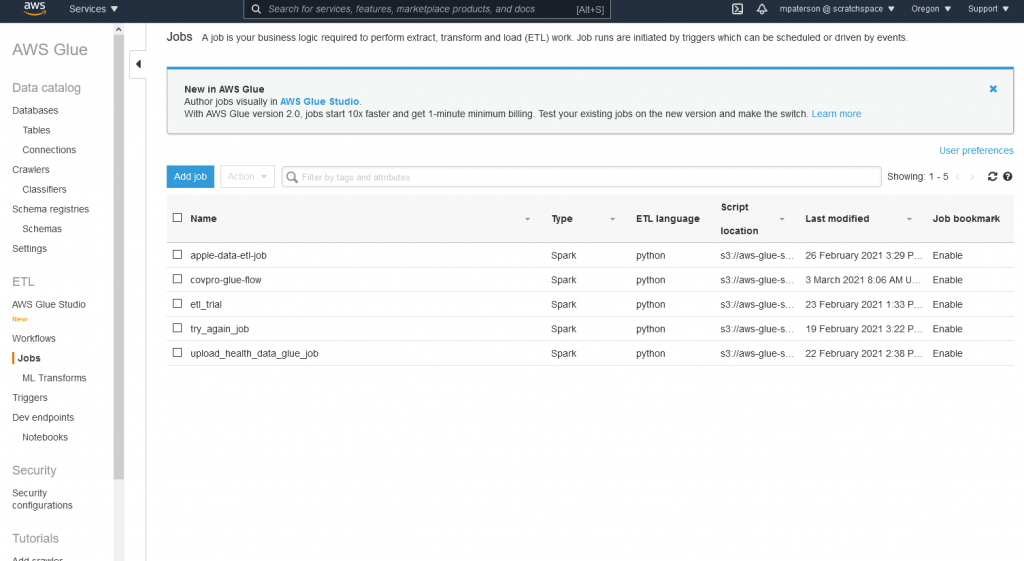Open the Learn more link
The width and height of the screenshot is (1024, 561).
pyautogui.click(x=836, y=114)
